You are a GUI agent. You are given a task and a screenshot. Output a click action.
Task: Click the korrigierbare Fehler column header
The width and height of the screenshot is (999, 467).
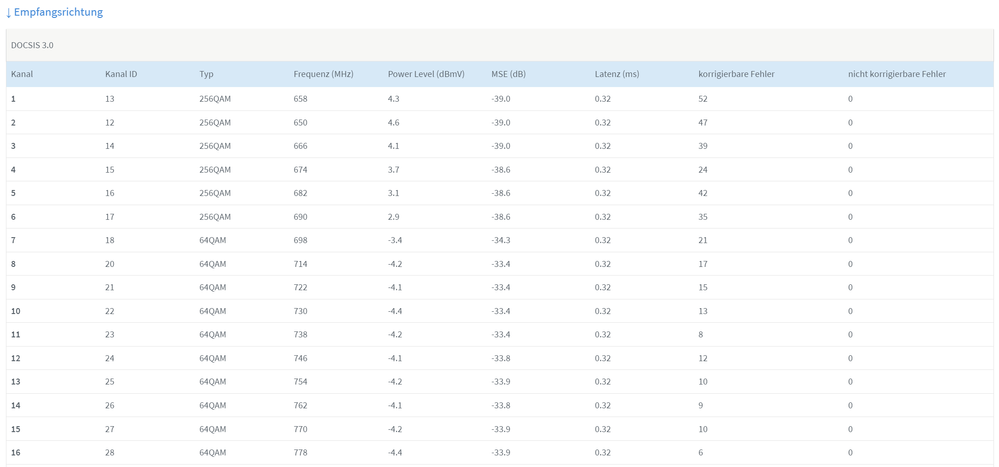(736, 74)
